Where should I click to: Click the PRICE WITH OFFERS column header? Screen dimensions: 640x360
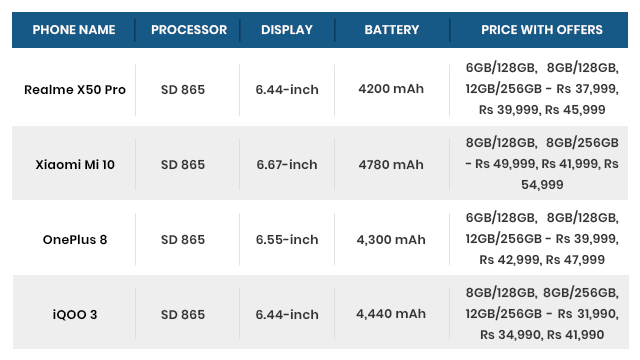(542, 30)
